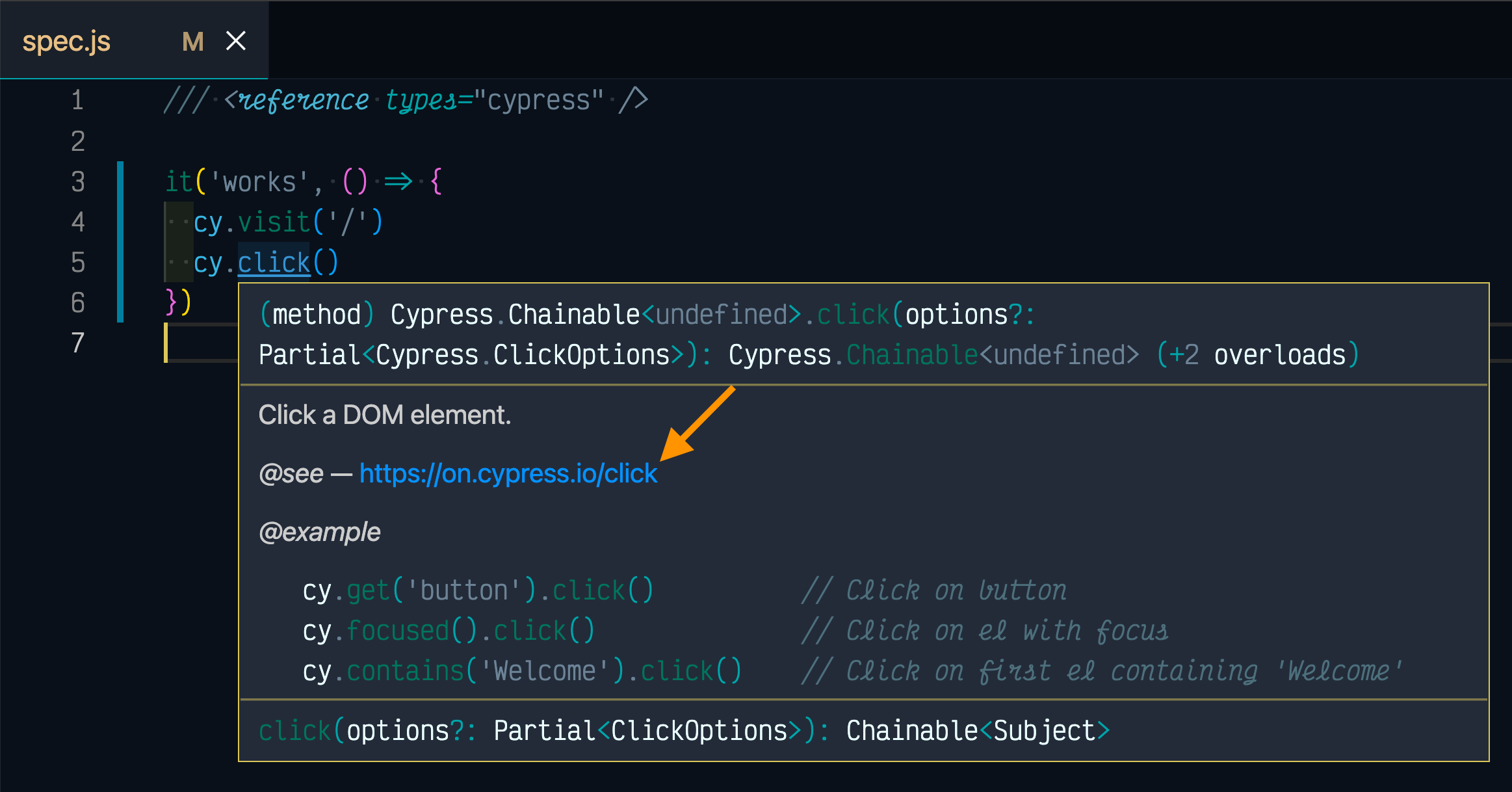Click the closing brace on line 6
The image size is (1512, 792).
point(172,302)
